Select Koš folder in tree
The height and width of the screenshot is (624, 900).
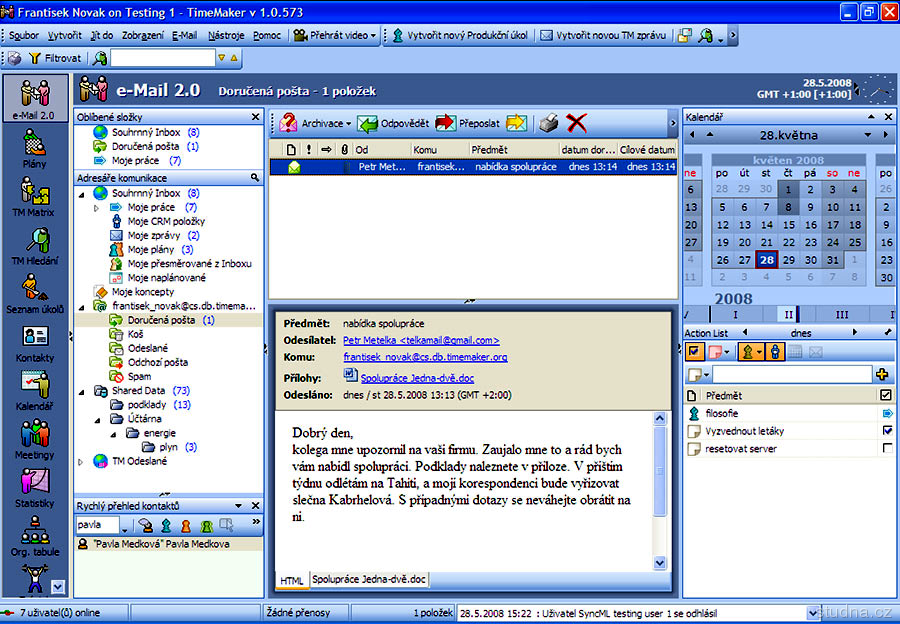click(x=135, y=334)
